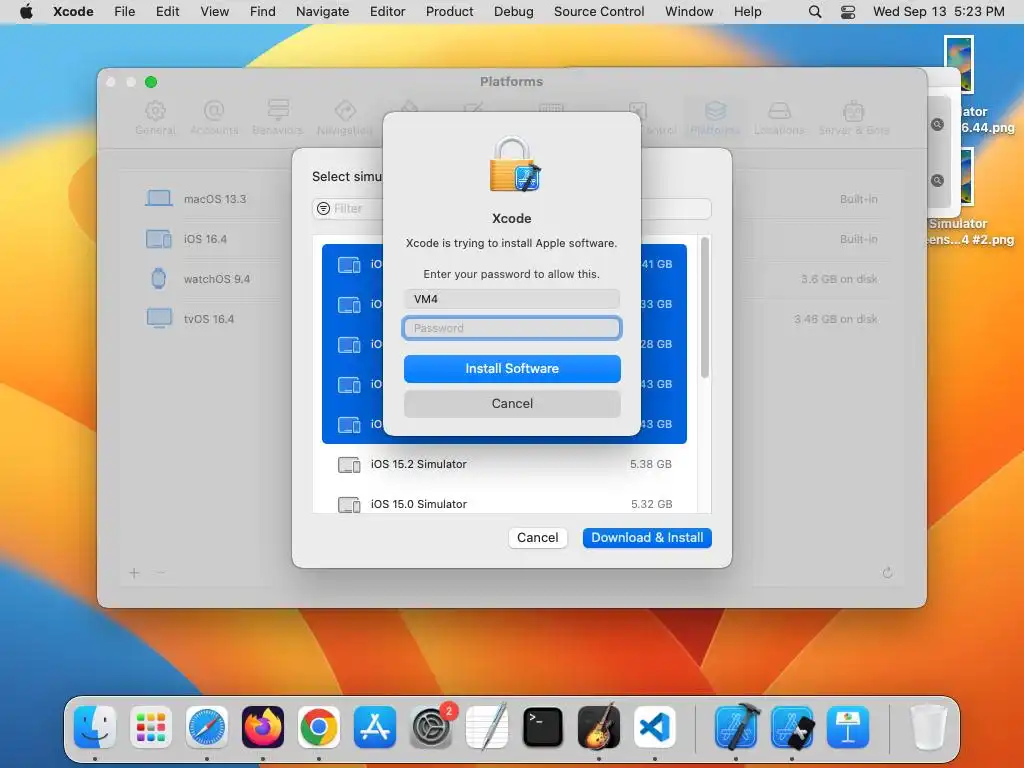Viewport: 1024px width, 768px height.
Task: Open the General preferences tab
Action: pyautogui.click(x=155, y=118)
